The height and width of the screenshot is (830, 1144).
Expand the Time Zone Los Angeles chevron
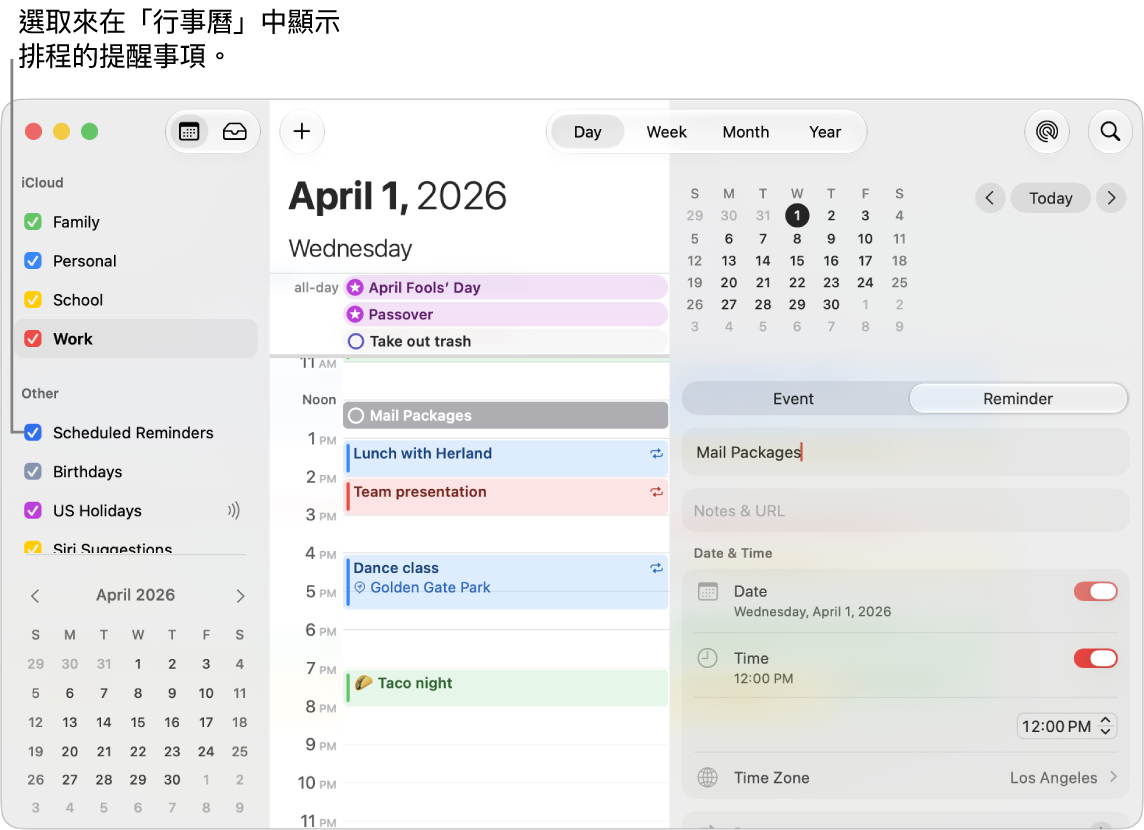[x=1113, y=777]
